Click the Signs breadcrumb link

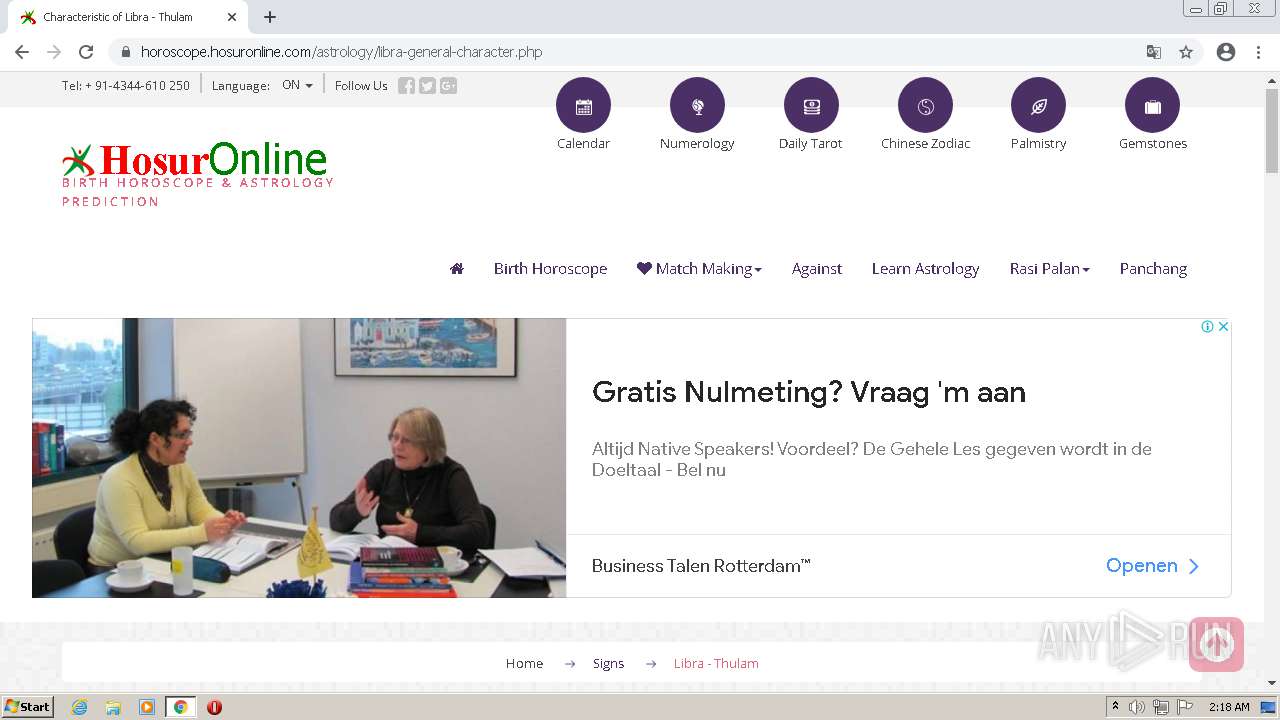coord(608,663)
